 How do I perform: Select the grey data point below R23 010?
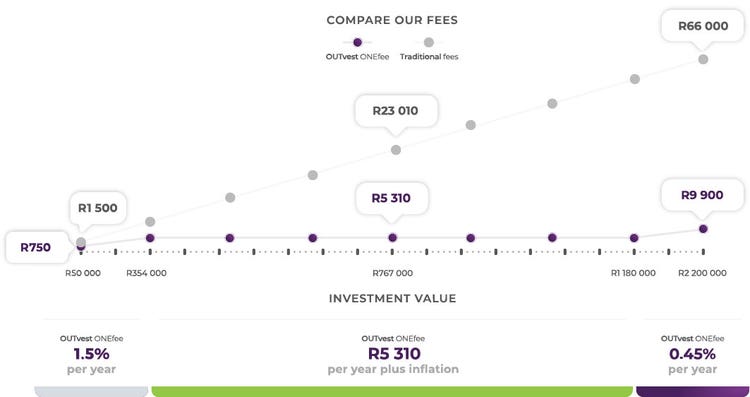tap(396, 150)
